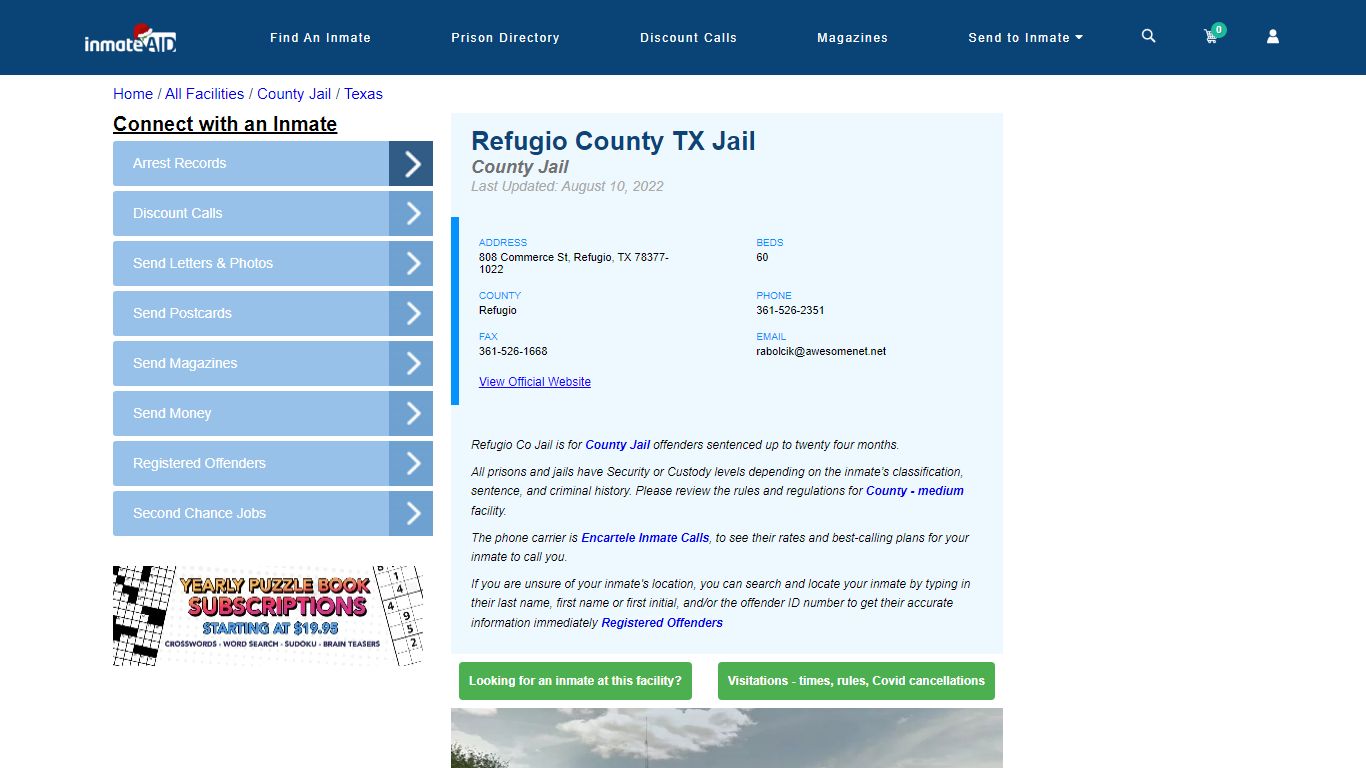This screenshot has width=1366, height=768.
Task: Click the phone number 361-526-2351
Action: click(790, 310)
